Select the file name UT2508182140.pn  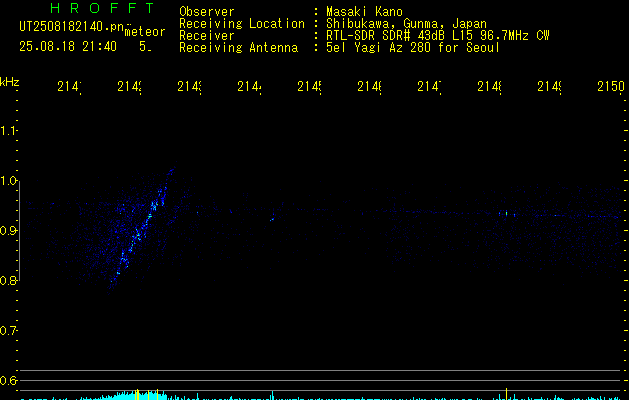click(x=72, y=26)
